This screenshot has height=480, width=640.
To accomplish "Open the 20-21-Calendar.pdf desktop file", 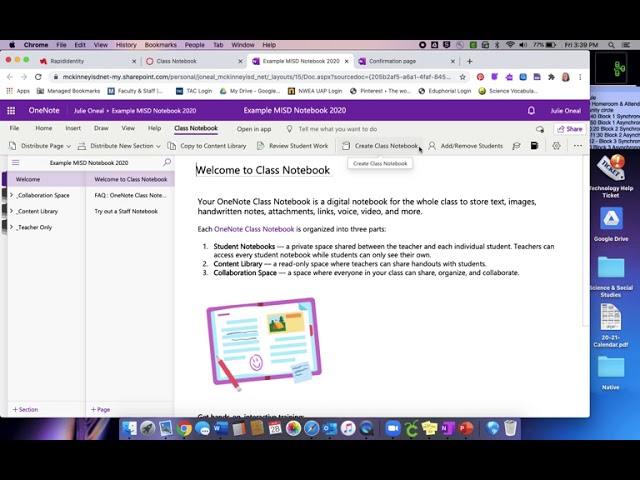I will coord(611,325).
